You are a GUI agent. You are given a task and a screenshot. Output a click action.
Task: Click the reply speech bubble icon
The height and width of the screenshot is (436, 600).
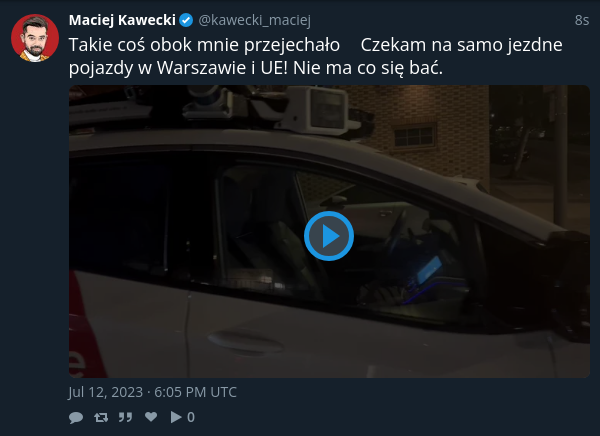click(x=76, y=417)
